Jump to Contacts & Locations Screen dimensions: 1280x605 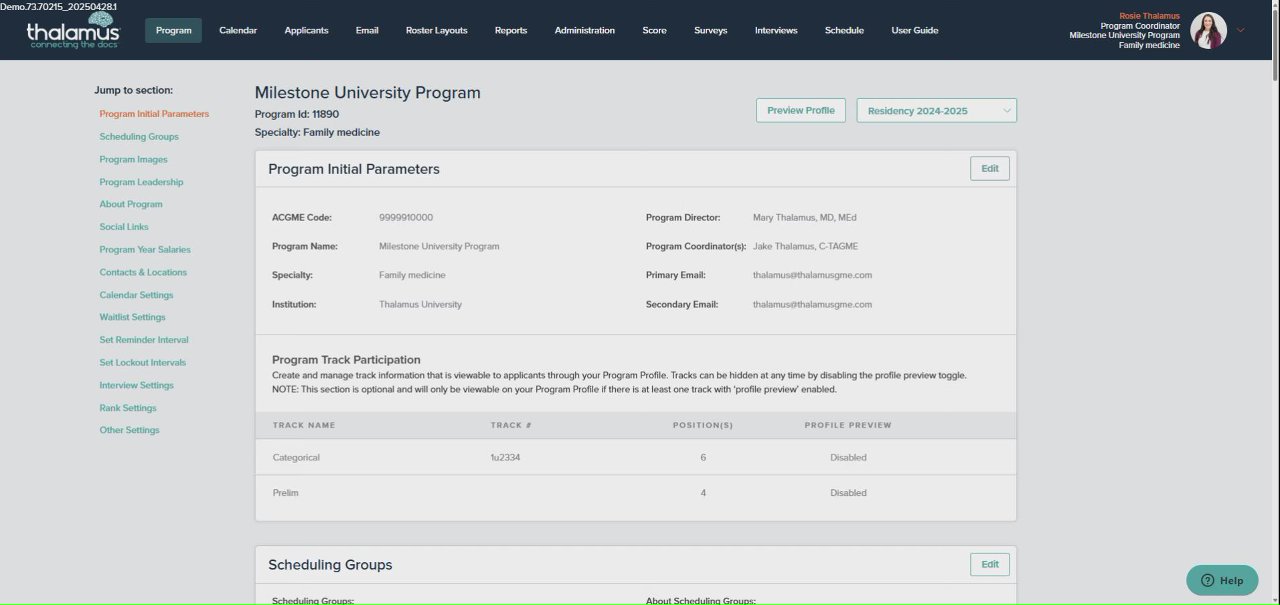pos(143,272)
